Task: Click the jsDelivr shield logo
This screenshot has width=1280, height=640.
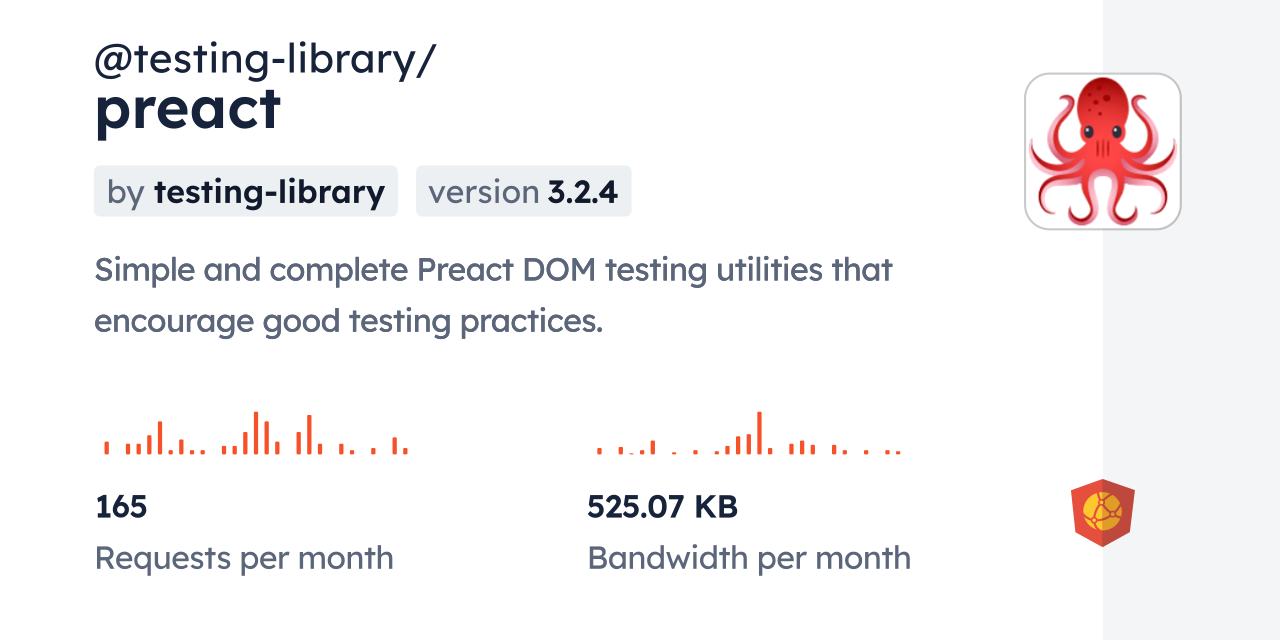Action: (1102, 512)
